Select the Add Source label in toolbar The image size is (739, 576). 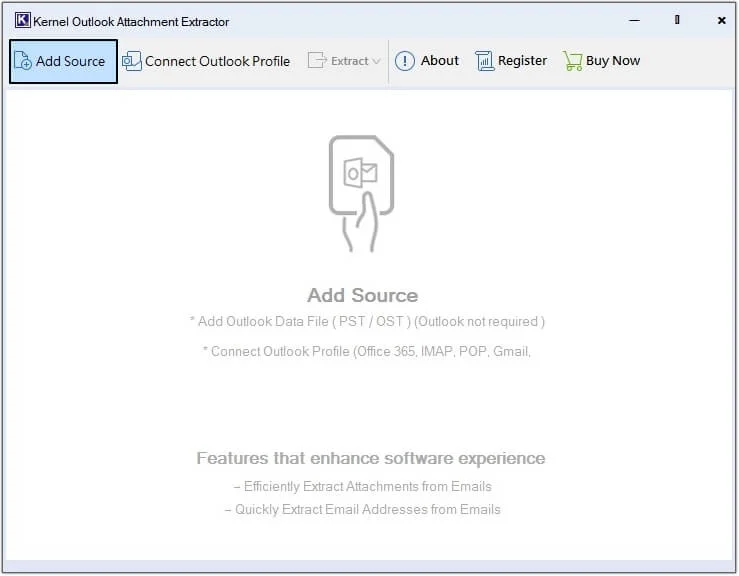[70, 61]
